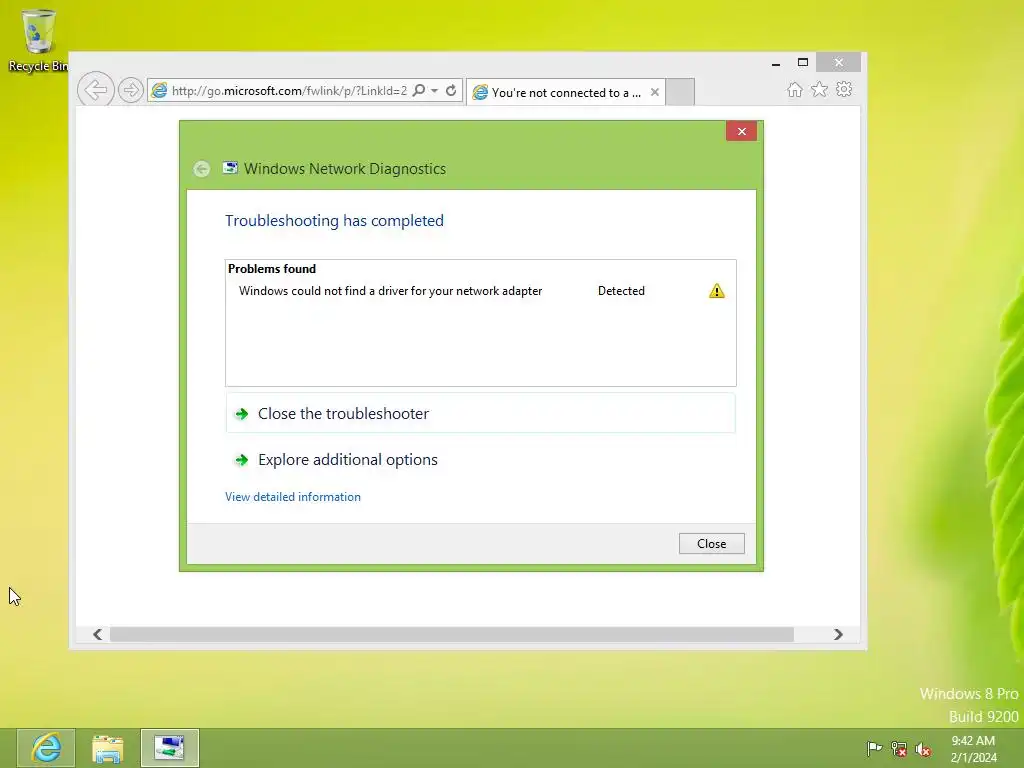
Task: Click the search magnifier in address bar
Action: [x=419, y=90]
